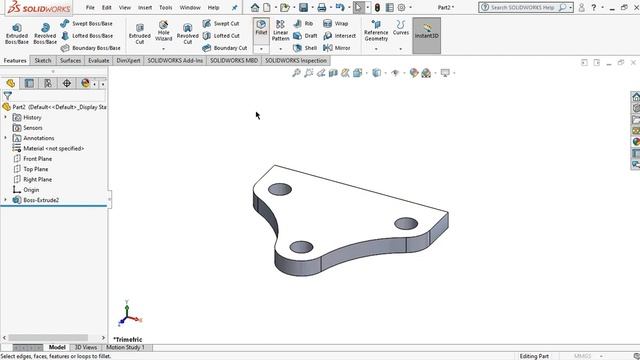Open Options gear in top toolbar
Image resolution: width=640 pixels, height=360 pixels.
[402, 7]
